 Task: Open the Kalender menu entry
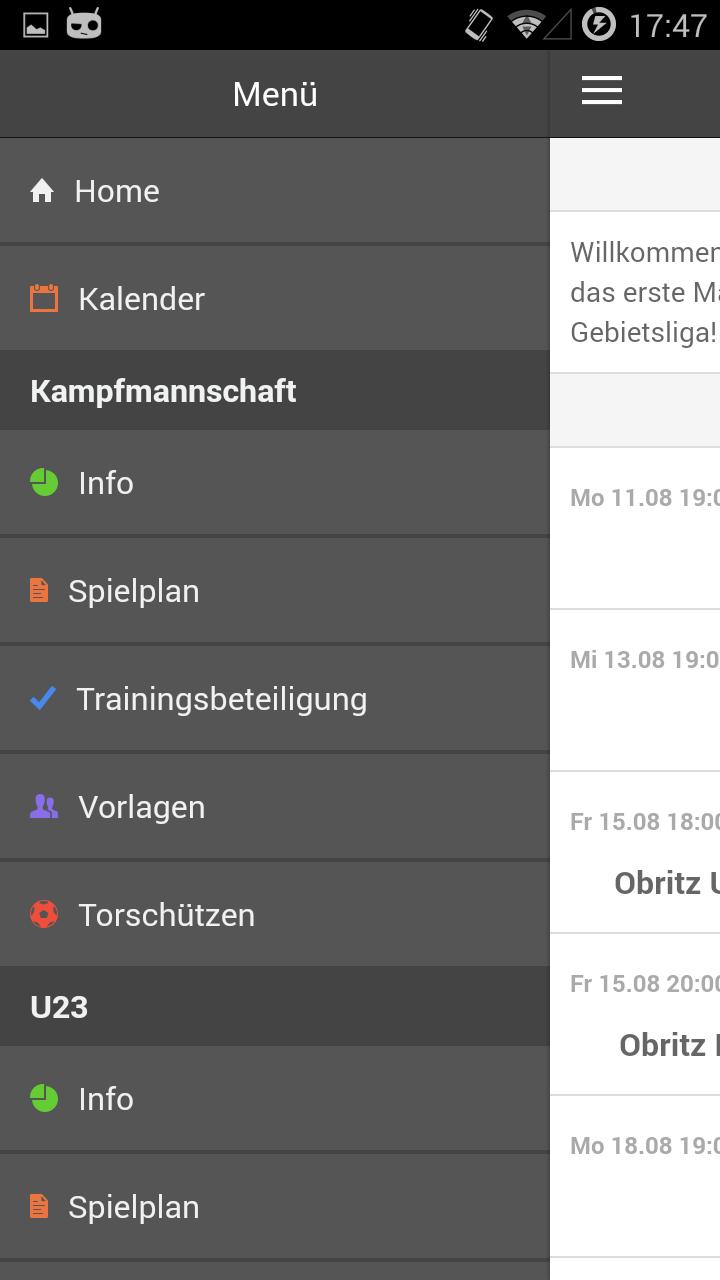[142, 299]
